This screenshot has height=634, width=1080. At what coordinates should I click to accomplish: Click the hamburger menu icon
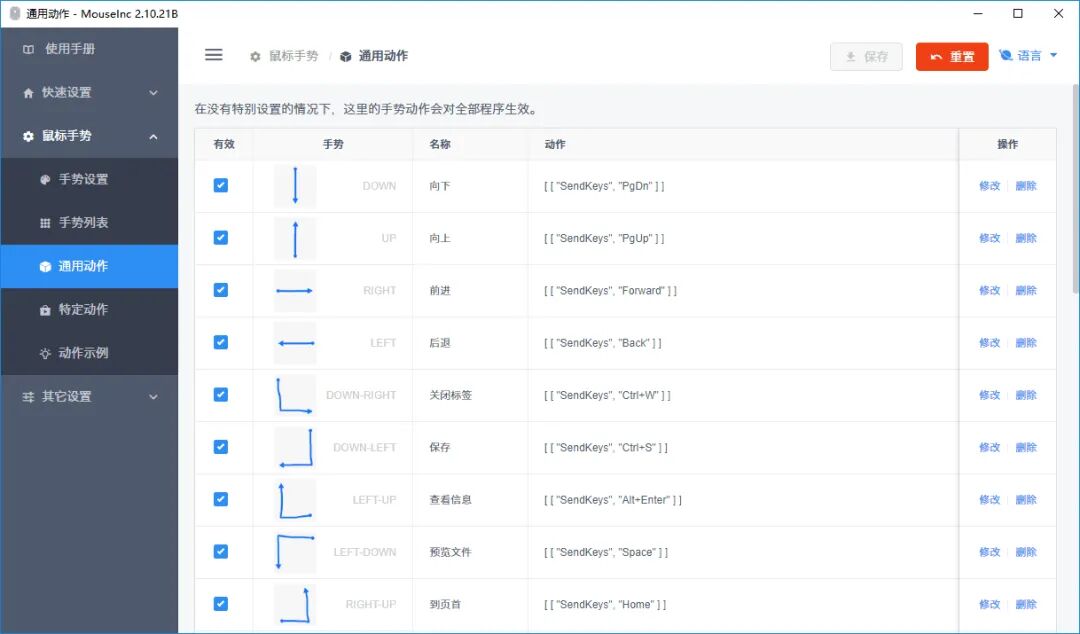(x=214, y=55)
